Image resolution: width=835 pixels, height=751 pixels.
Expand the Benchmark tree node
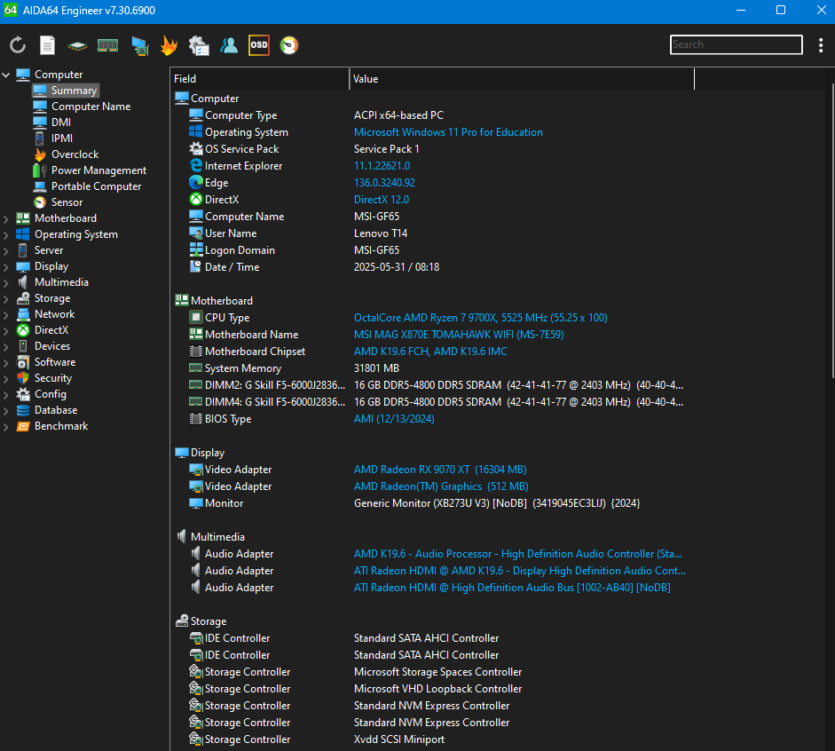[x=6, y=427]
